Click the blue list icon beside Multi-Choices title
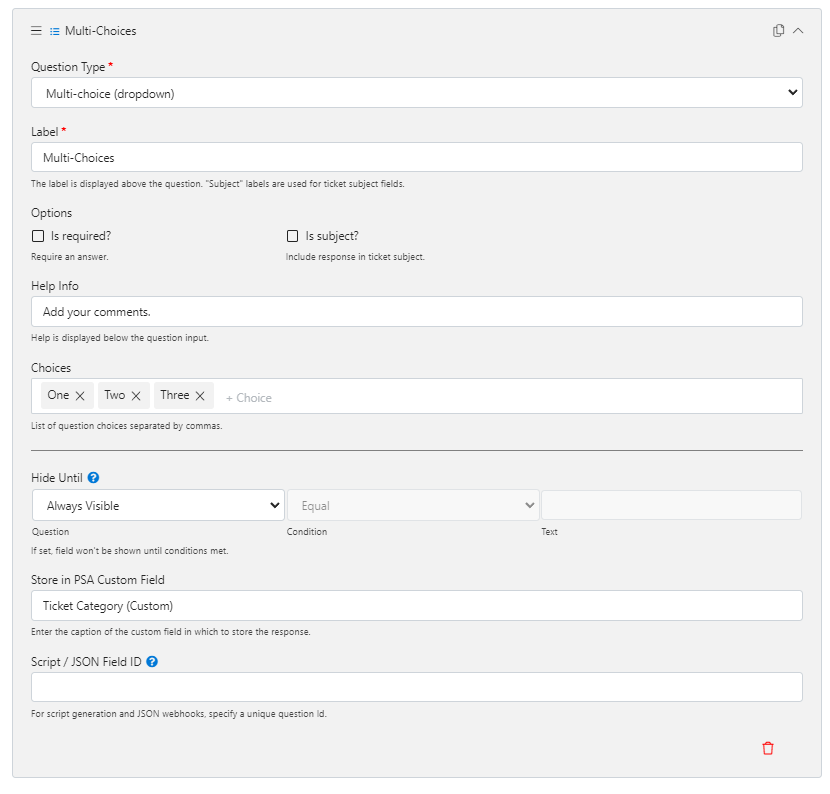Viewport: 830px width, 794px height. click(55, 31)
